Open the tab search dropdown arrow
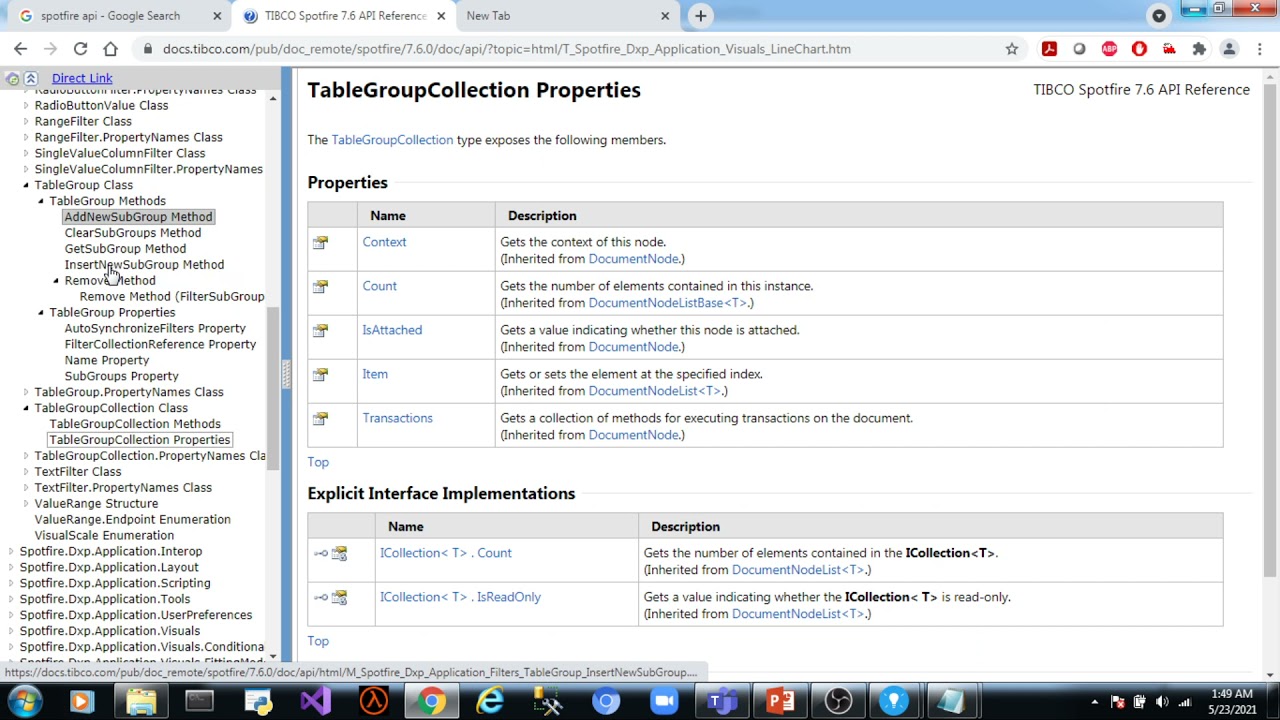The image size is (1280, 720). [1158, 15]
